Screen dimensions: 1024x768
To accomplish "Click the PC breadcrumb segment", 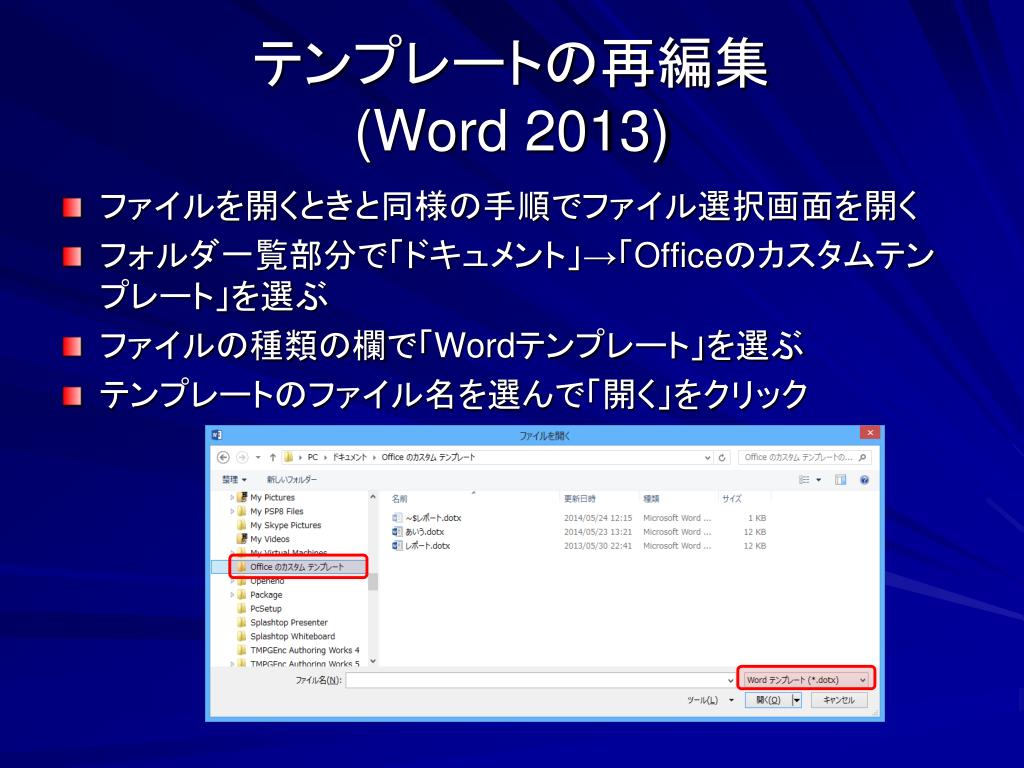I will pos(313,457).
